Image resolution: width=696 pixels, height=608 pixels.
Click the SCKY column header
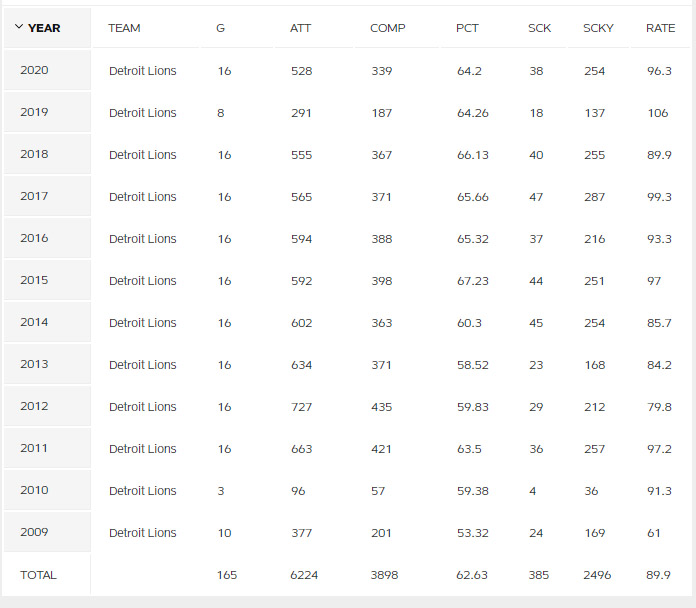[x=598, y=28]
